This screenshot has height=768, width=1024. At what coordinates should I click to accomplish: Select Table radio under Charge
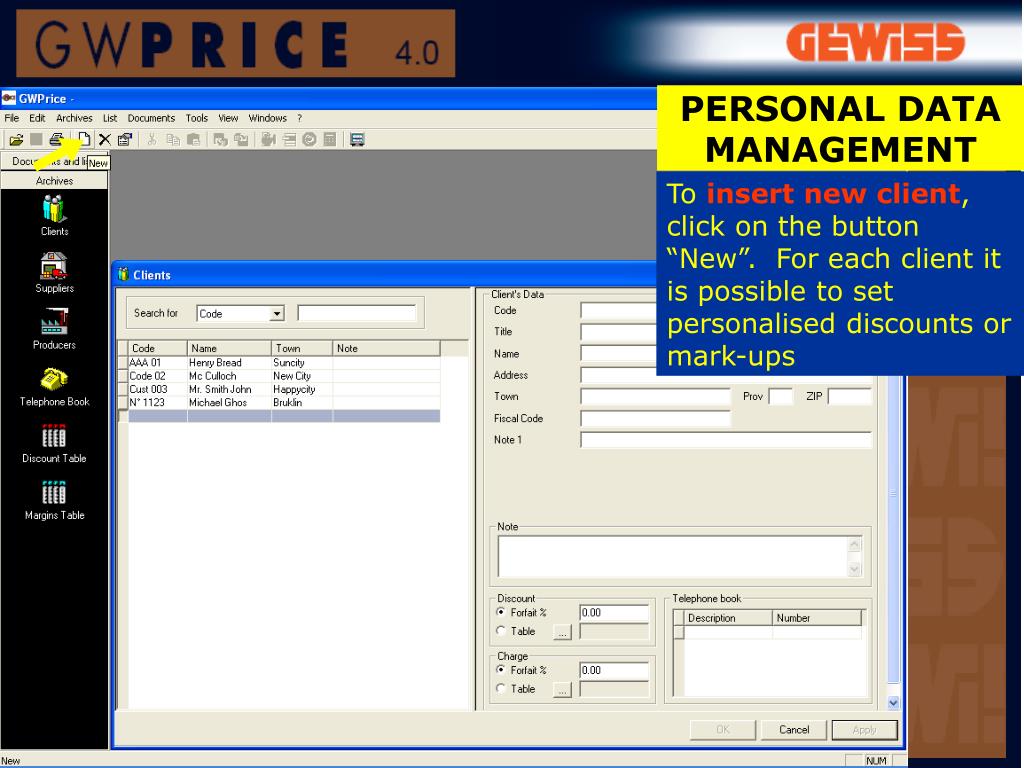pos(501,688)
